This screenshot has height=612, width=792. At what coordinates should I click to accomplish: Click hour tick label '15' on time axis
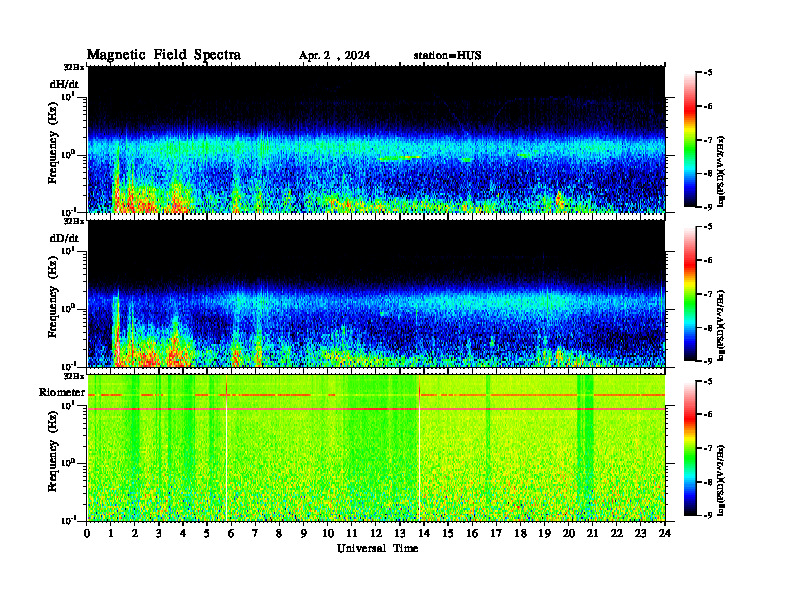(x=448, y=533)
